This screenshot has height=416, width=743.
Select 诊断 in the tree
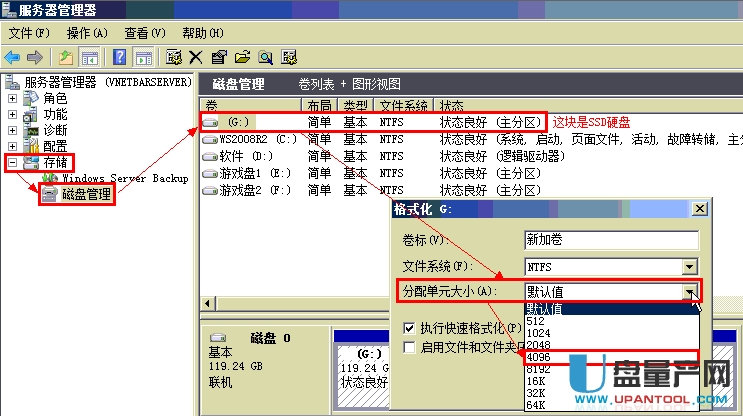55,131
